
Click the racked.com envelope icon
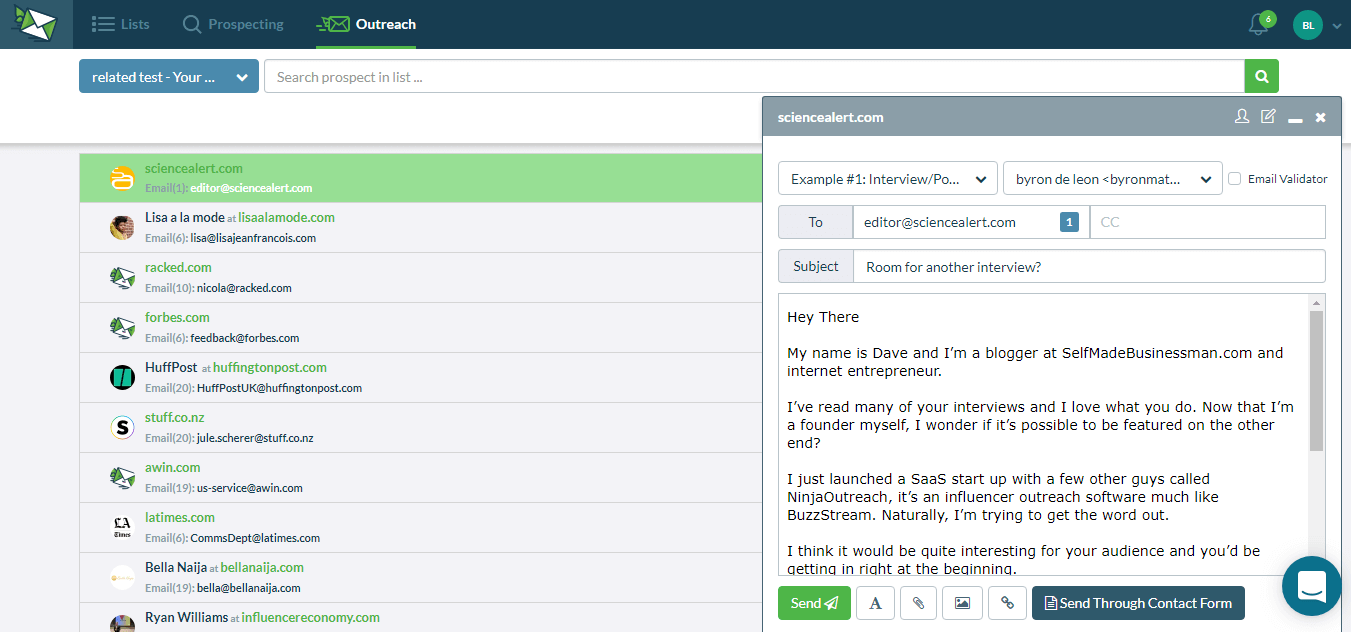pyautogui.click(x=122, y=277)
